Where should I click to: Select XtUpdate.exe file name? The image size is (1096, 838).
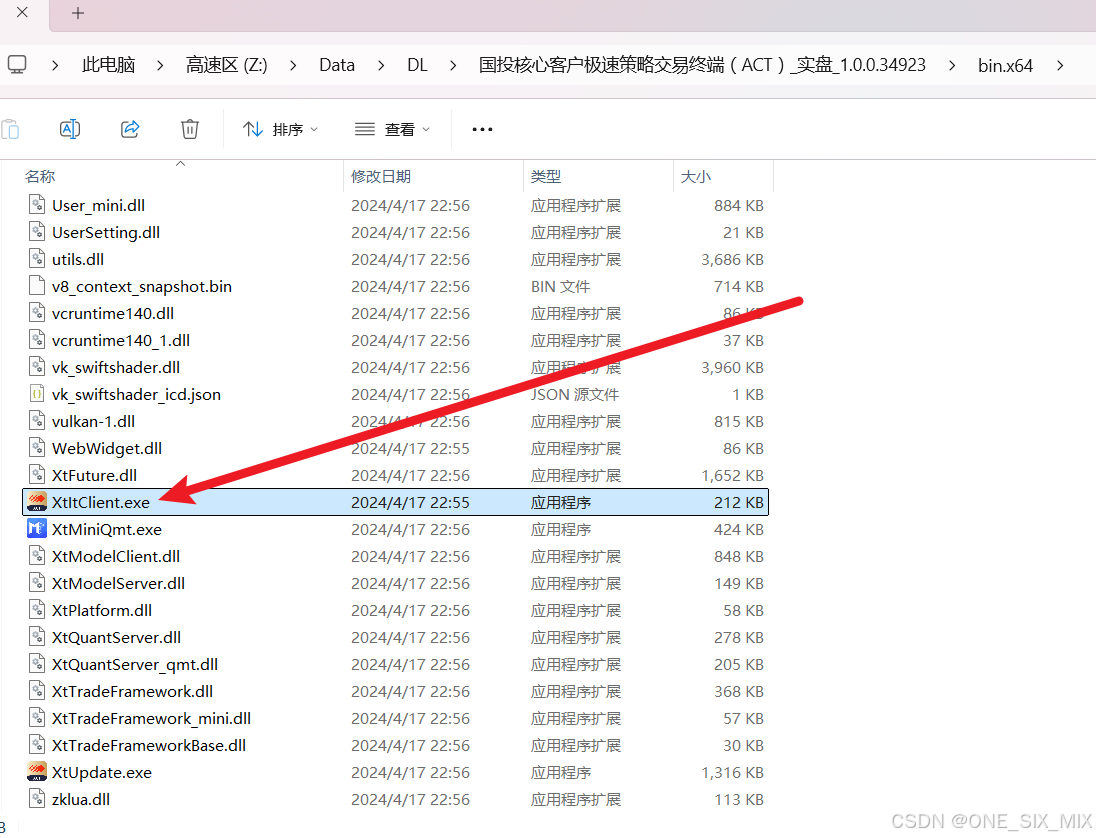tap(101, 772)
